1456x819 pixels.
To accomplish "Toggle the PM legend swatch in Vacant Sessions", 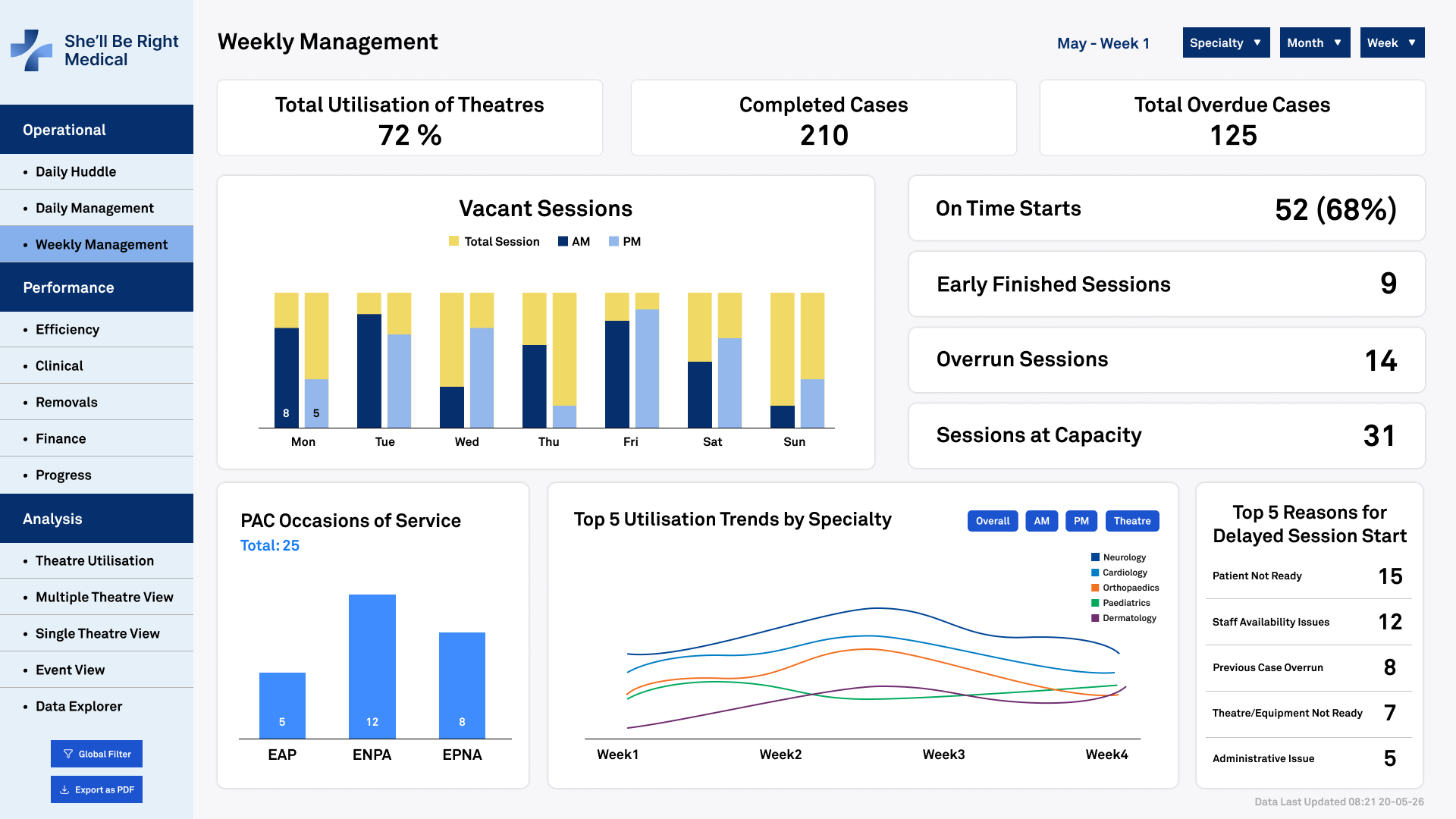I will (613, 241).
